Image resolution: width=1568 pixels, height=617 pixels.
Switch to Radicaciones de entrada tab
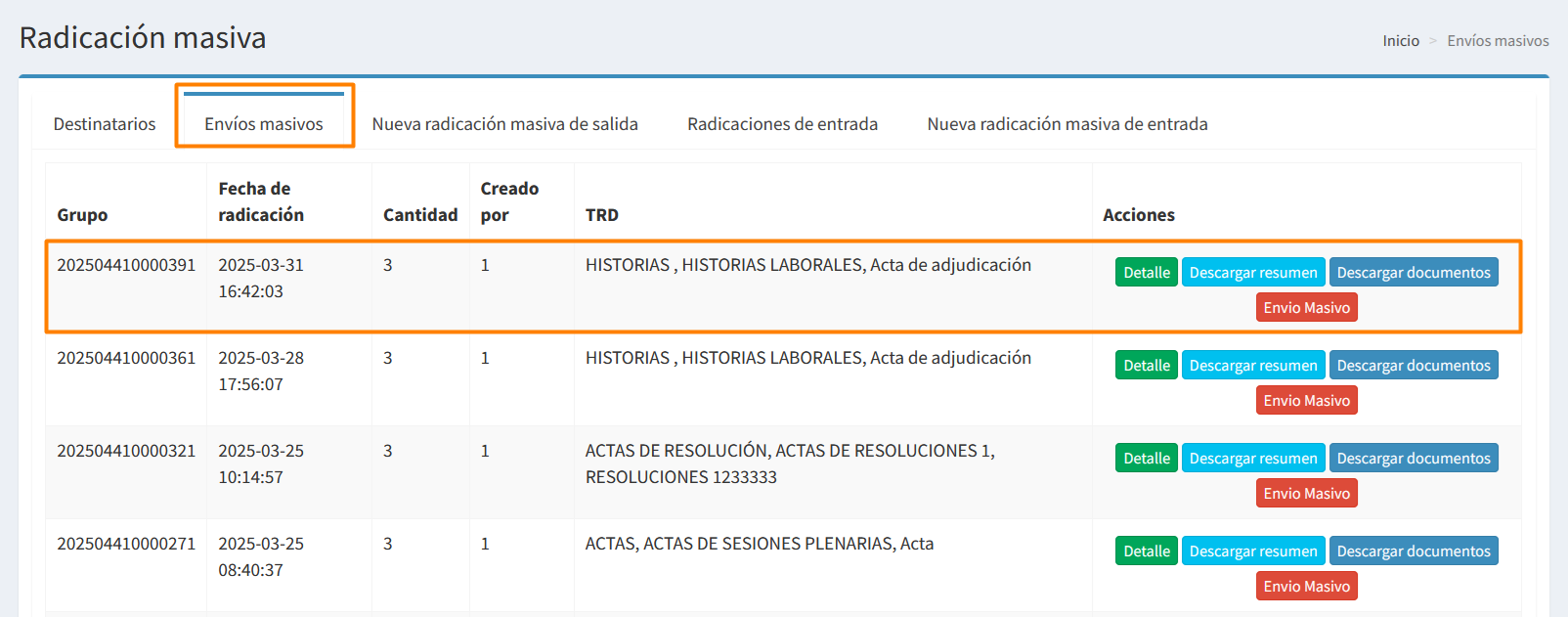tap(782, 124)
